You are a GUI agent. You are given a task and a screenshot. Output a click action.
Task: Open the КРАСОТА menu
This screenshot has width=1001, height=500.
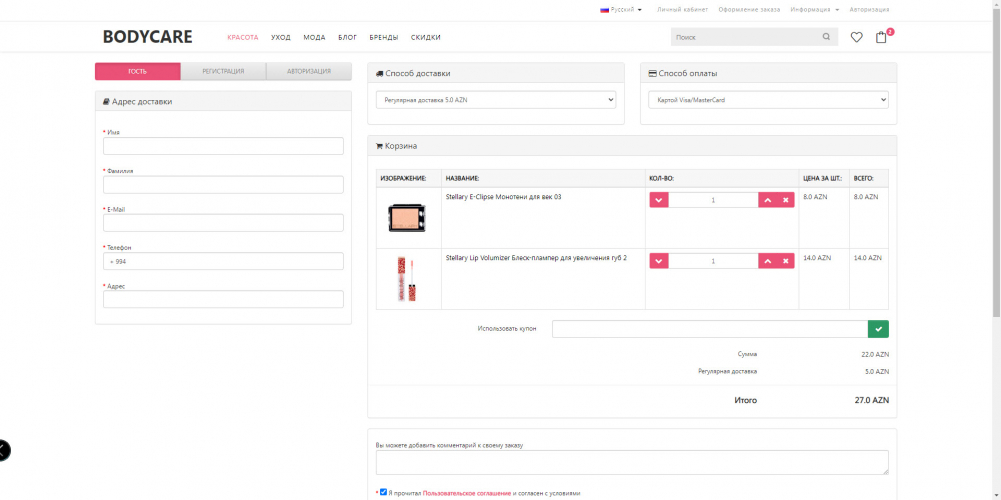(243, 38)
